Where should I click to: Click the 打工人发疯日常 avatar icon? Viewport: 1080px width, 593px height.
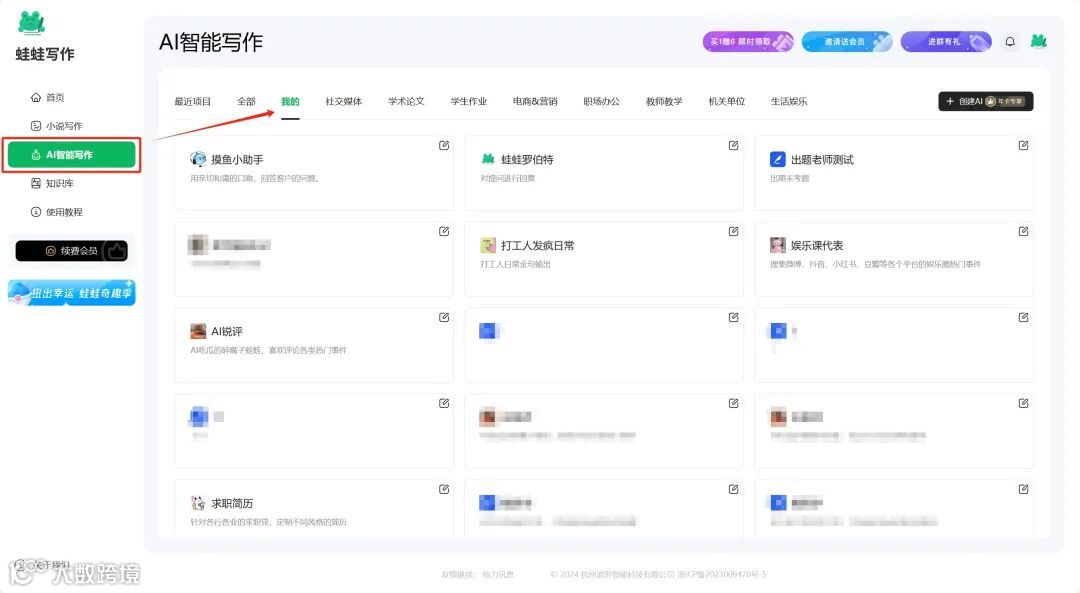point(488,245)
